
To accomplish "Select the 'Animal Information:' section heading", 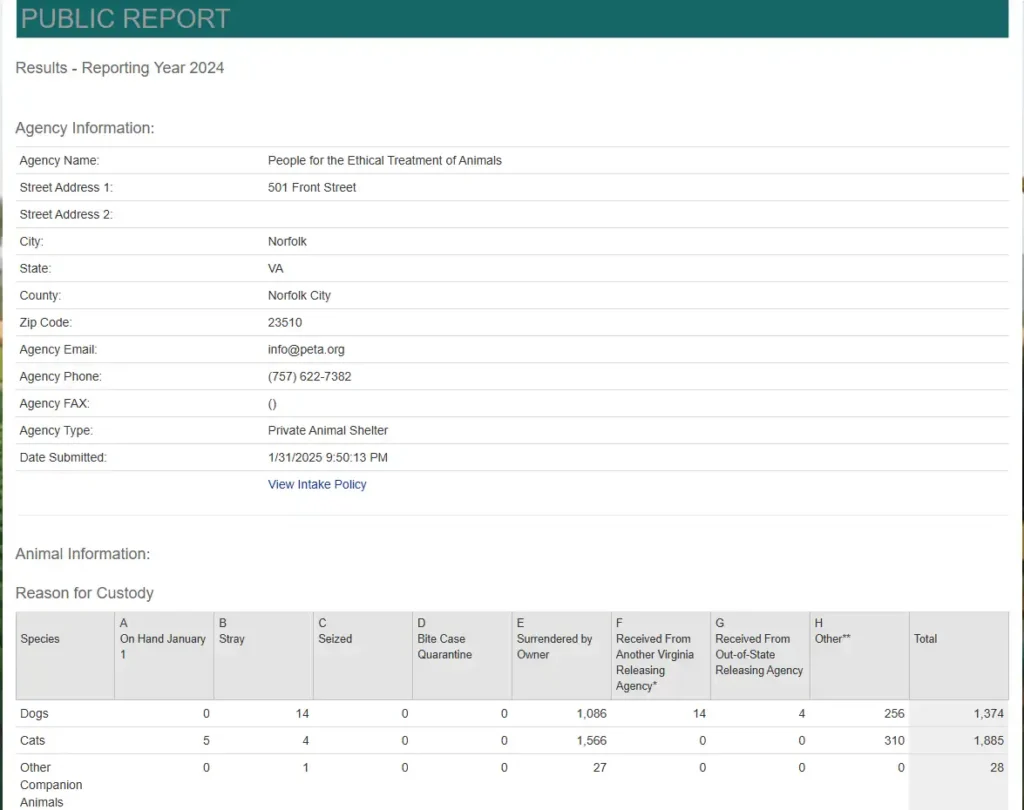I will coord(83,554).
